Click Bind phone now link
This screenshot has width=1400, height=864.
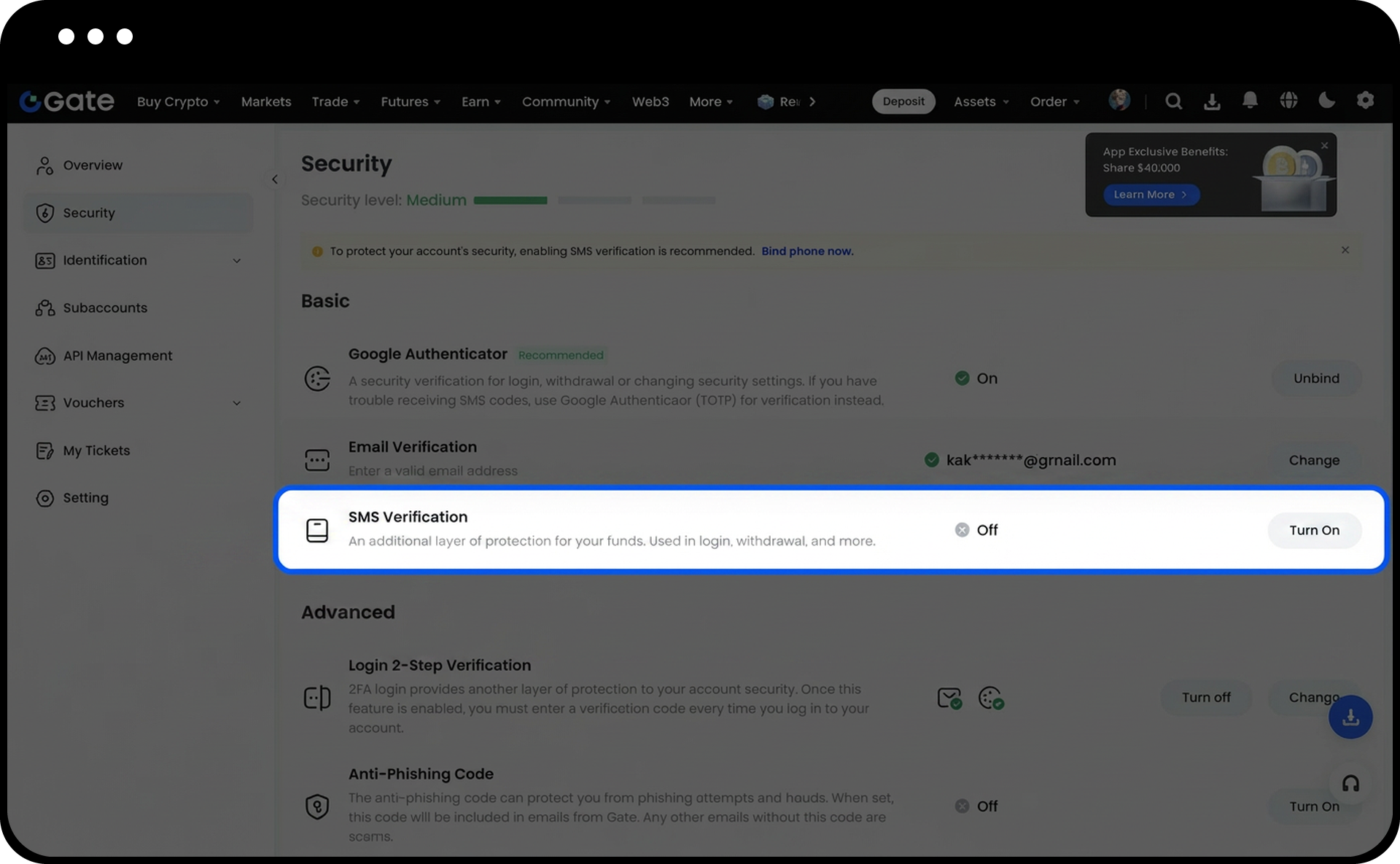807,251
